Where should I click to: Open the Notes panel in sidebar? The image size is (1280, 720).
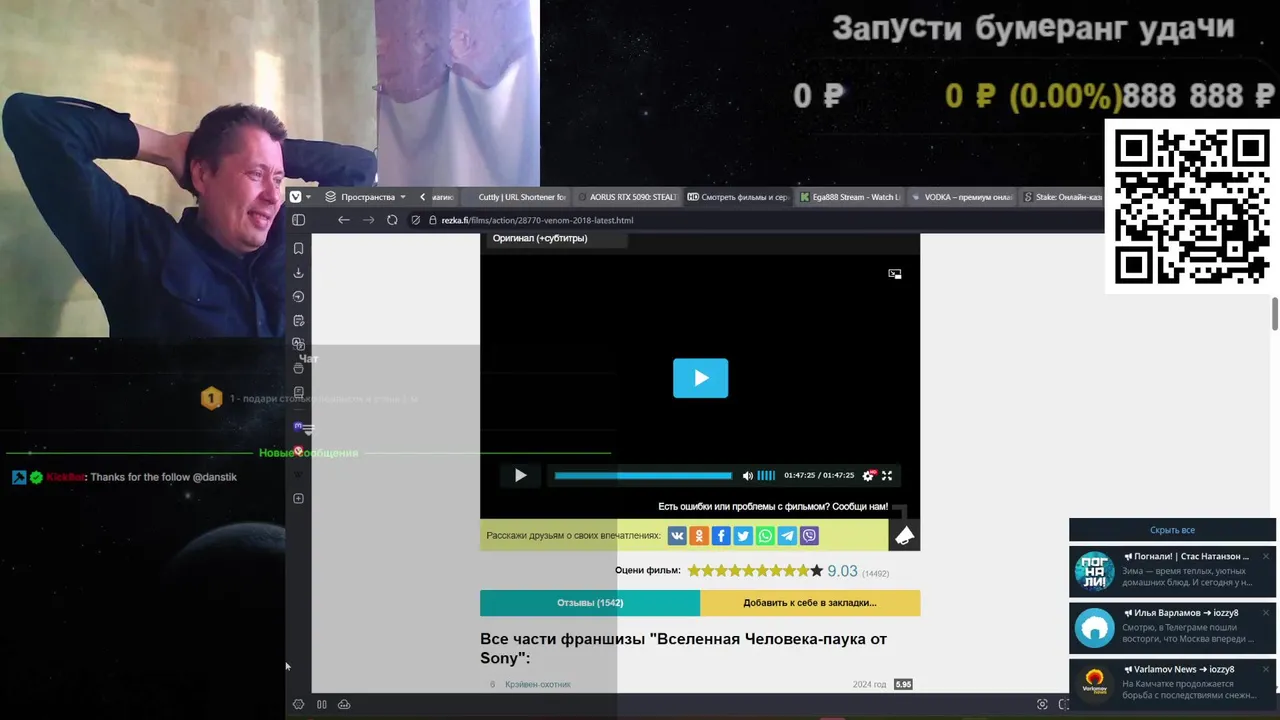(298, 320)
